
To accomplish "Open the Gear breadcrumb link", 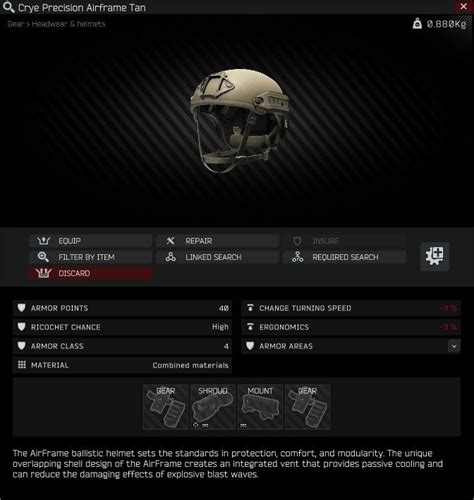I will pos(15,24).
